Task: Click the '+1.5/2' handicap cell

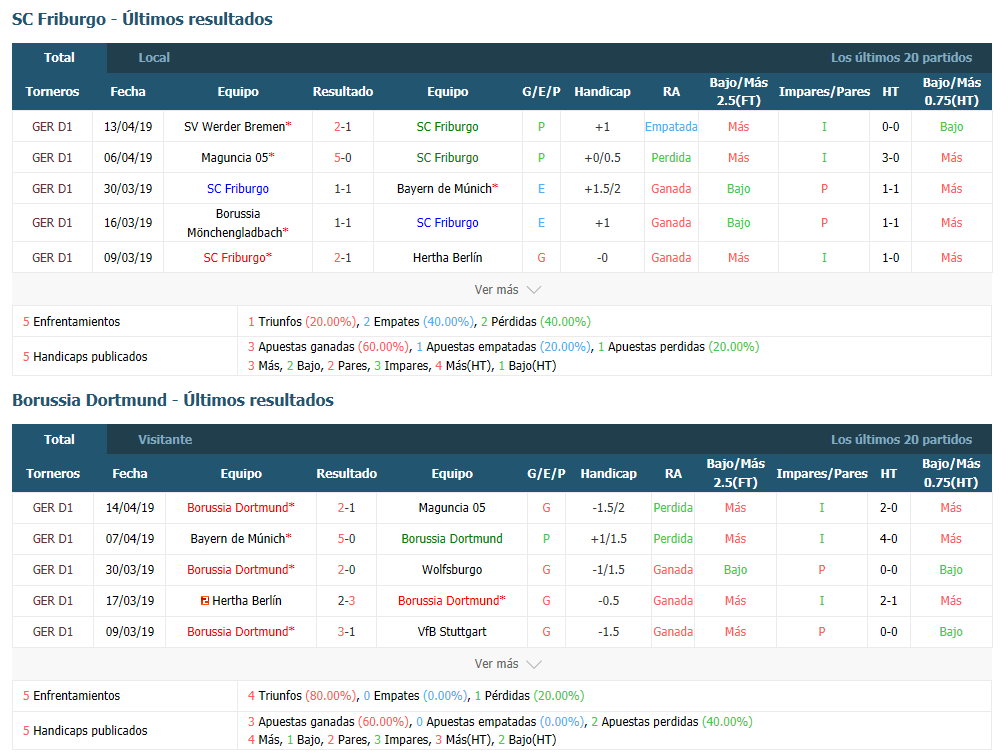Action: [x=602, y=189]
